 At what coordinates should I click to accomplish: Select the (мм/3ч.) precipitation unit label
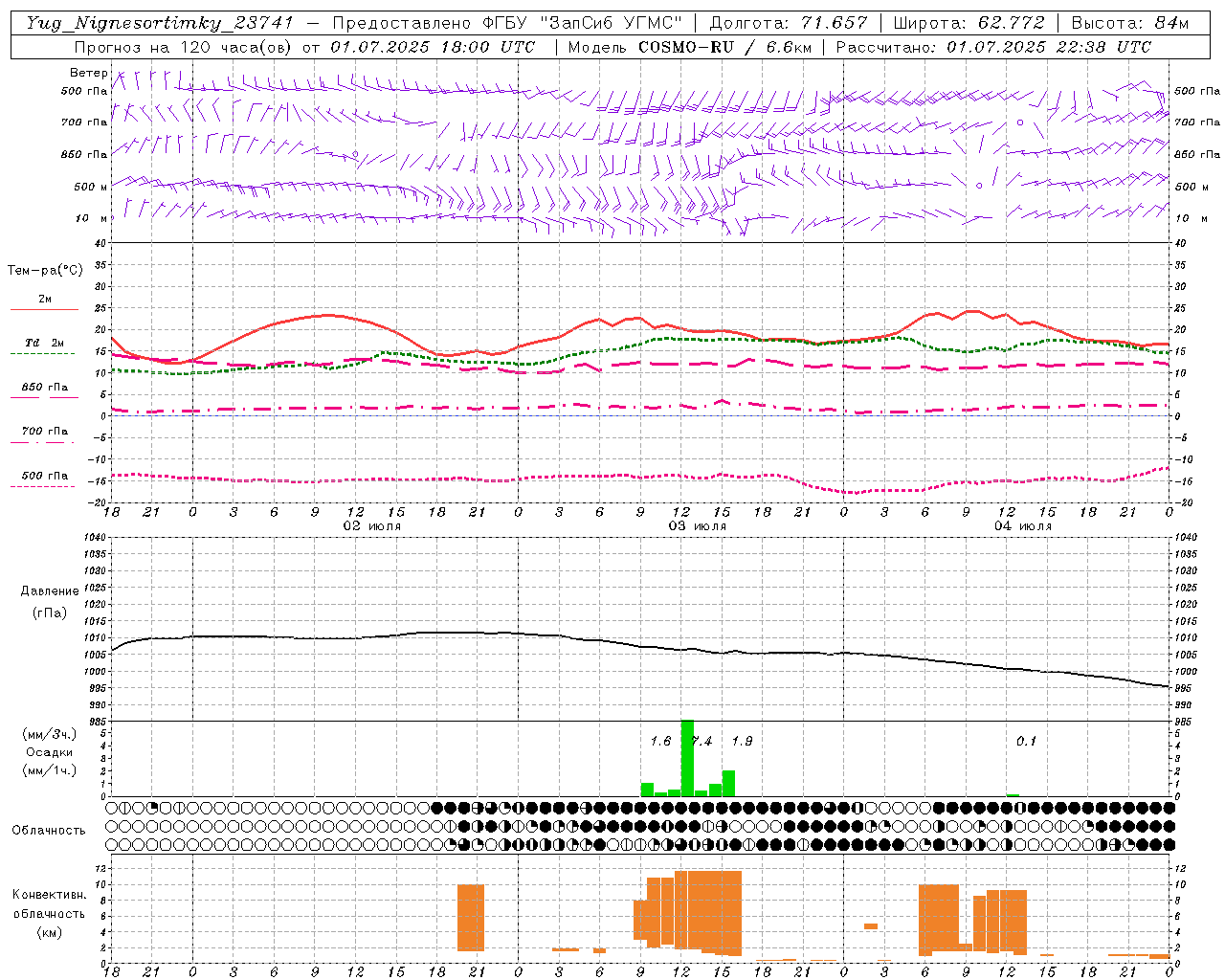[50, 734]
